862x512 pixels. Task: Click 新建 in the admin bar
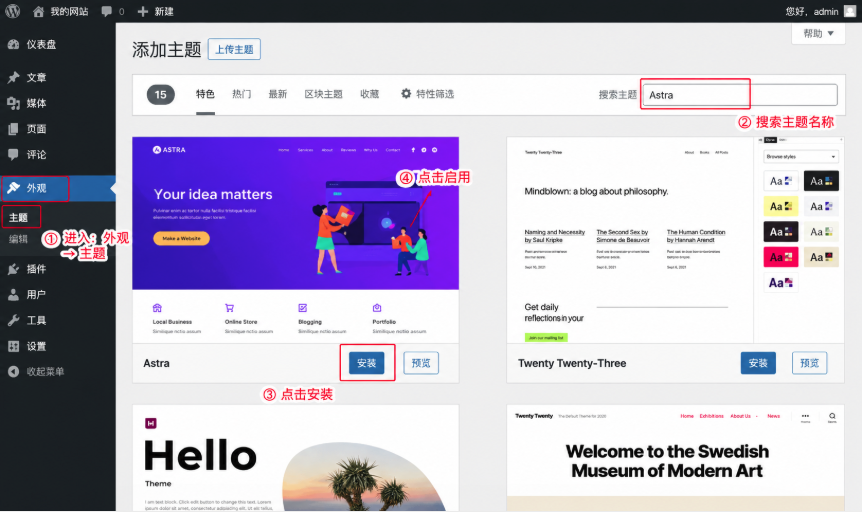[164, 12]
